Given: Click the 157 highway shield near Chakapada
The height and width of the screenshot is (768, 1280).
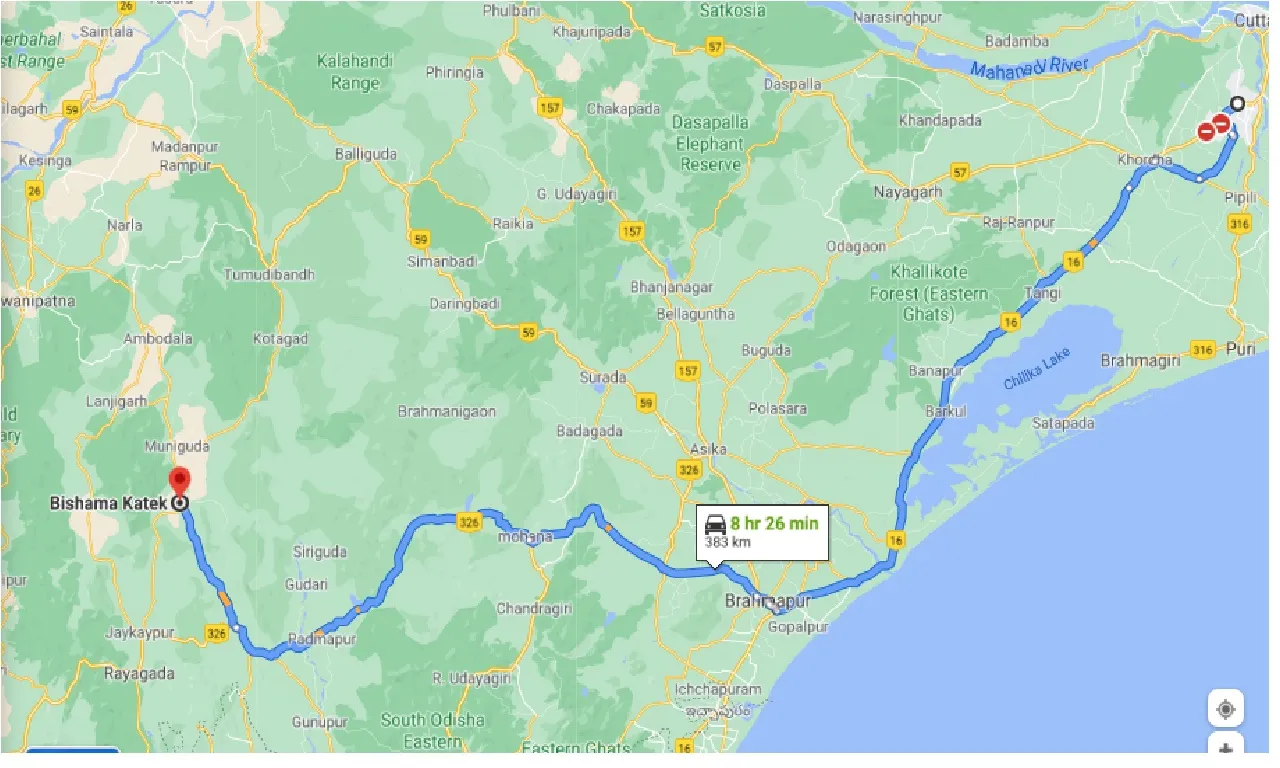Looking at the screenshot, I should pyautogui.click(x=549, y=107).
